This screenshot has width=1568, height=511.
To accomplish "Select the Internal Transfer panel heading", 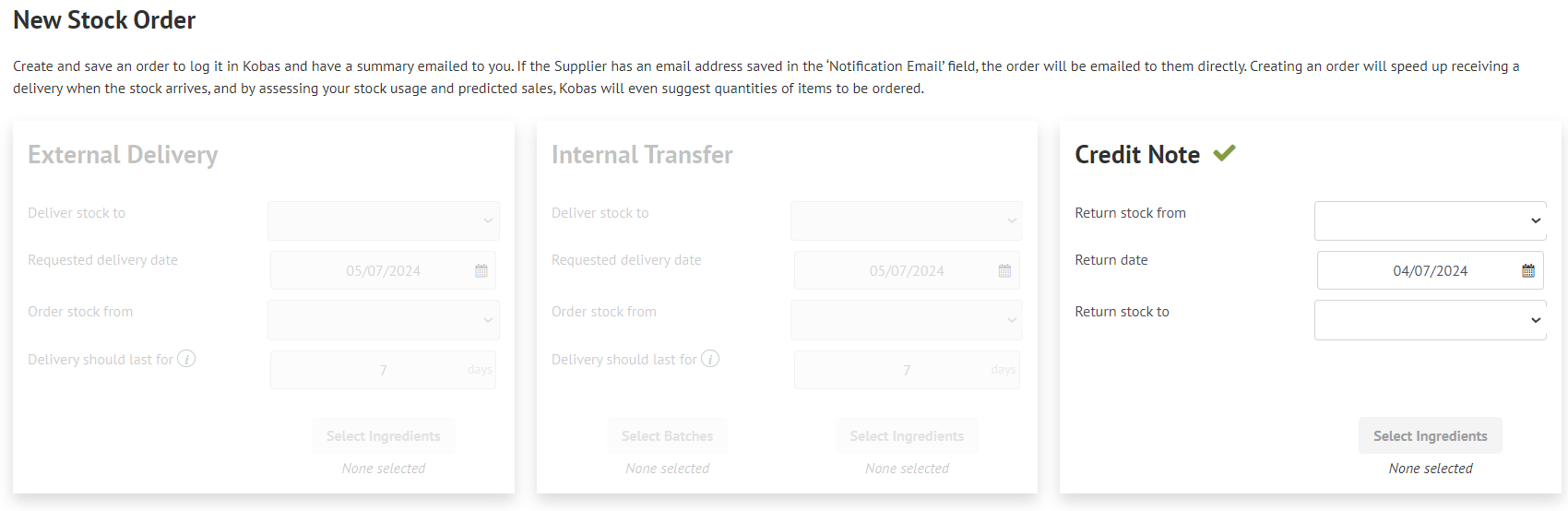I will click(642, 155).
